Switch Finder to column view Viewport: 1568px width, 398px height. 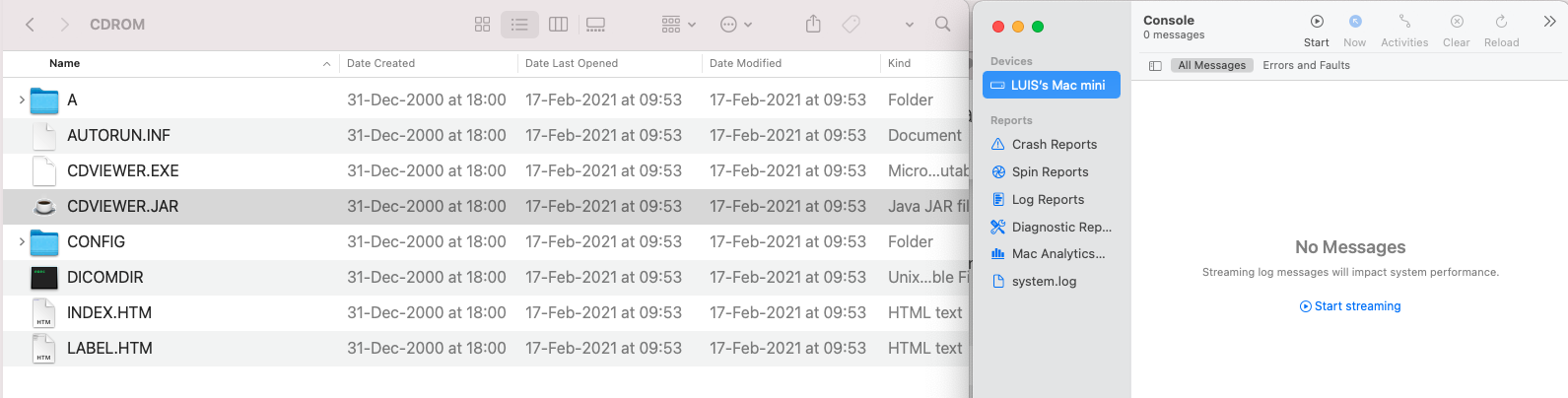click(x=558, y=25)
